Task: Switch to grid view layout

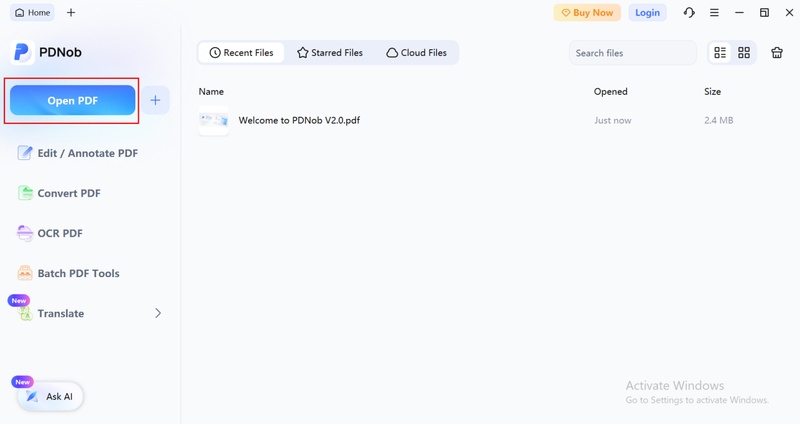Action: [744, 53]
